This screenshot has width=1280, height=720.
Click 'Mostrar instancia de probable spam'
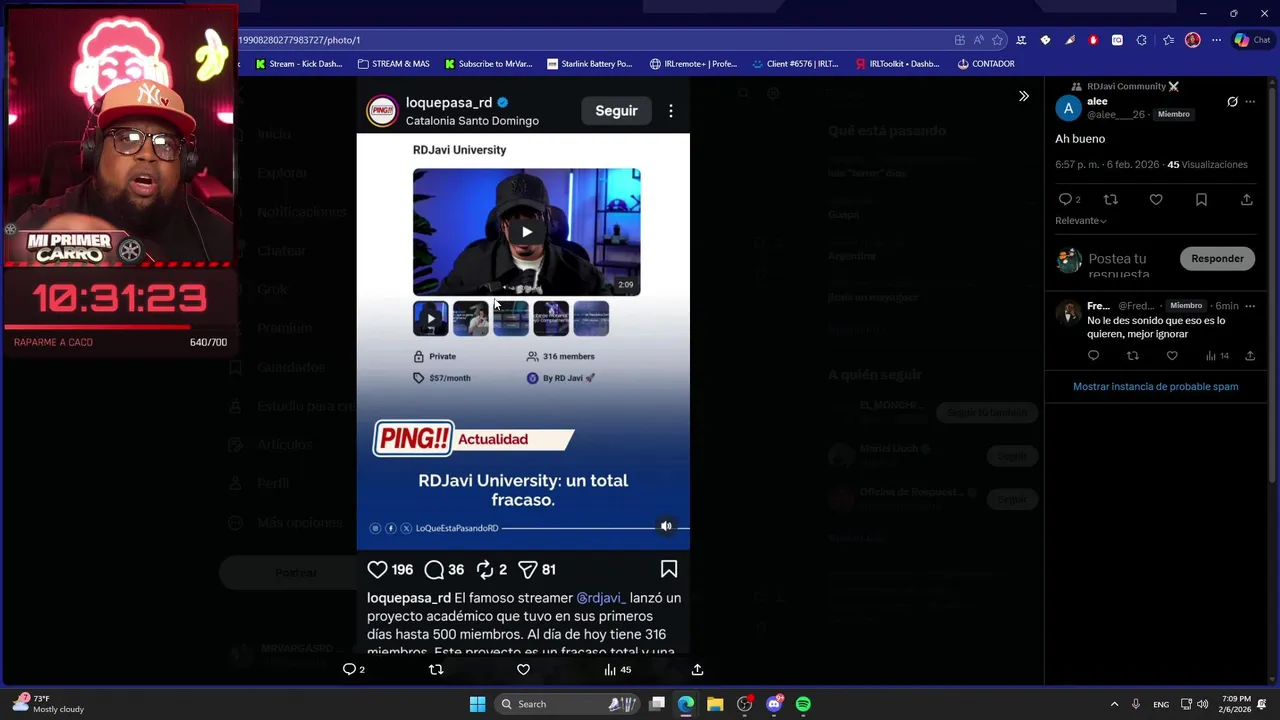coord(1155,386)
